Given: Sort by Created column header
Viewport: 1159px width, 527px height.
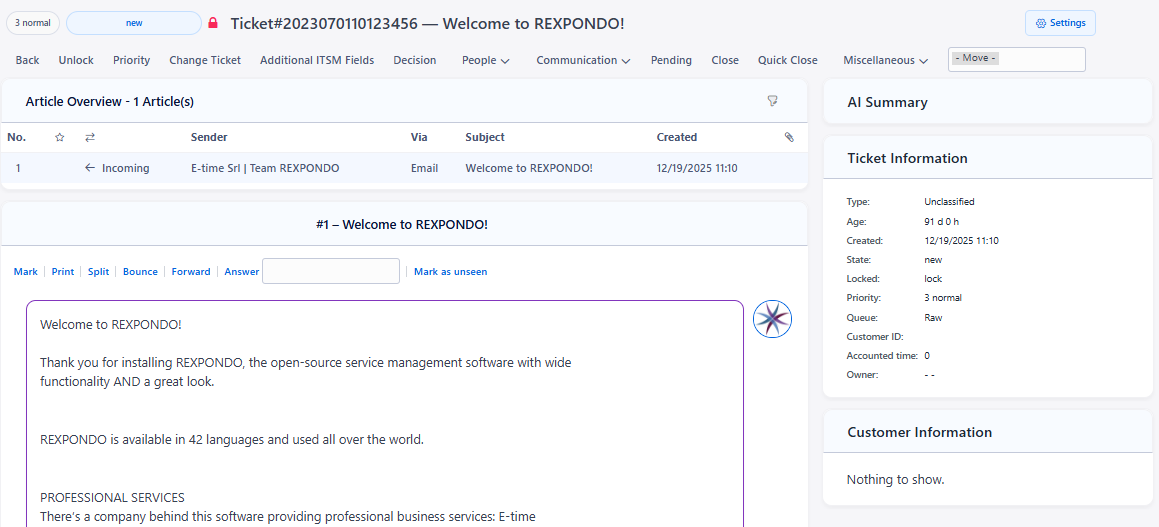Looking at the screenshot, I should [676, 137].
